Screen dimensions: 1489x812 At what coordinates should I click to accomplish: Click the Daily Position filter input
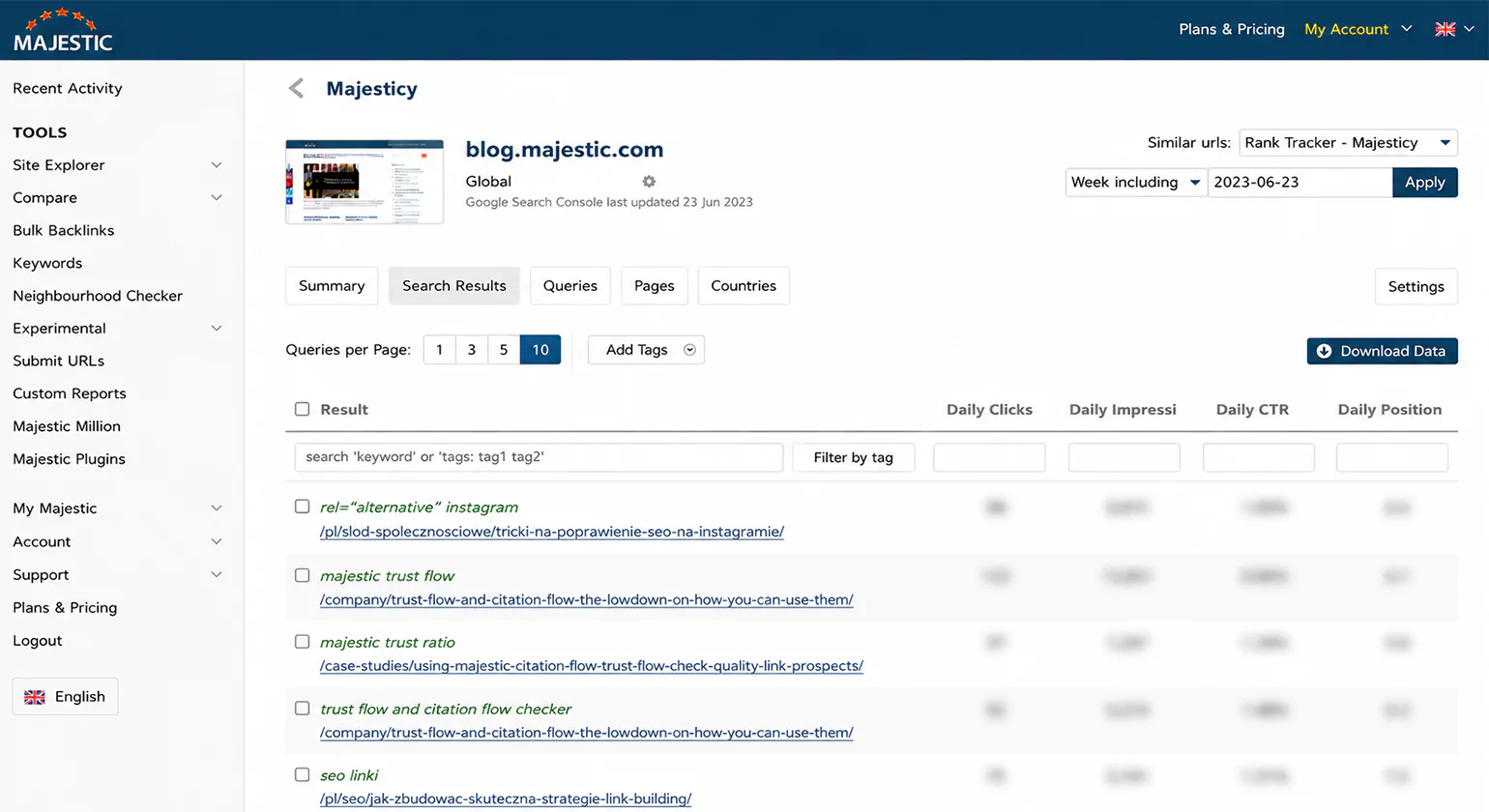click(x=1392, y=457)
